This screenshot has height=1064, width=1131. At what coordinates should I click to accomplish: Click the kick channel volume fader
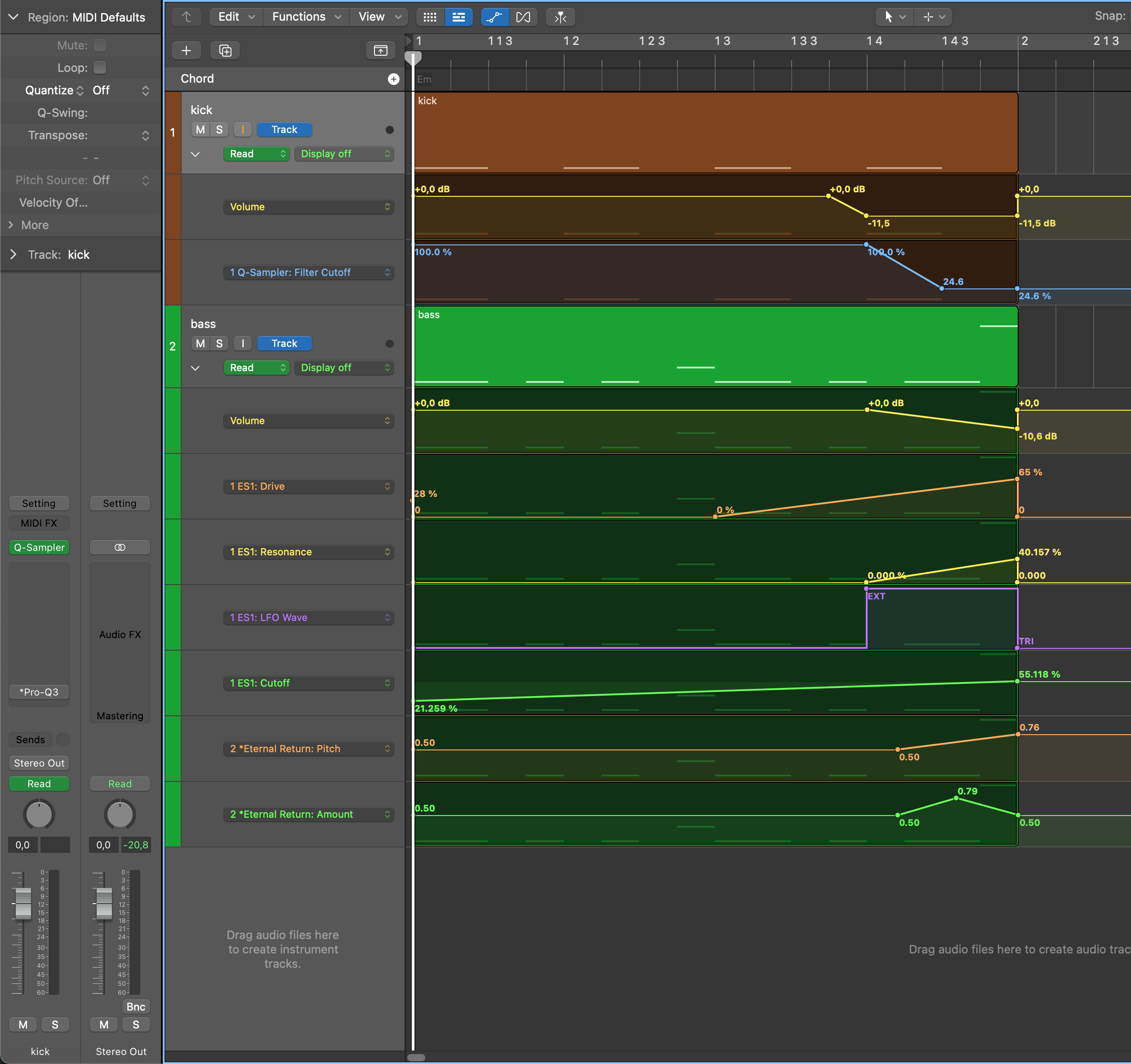point(23,903)
